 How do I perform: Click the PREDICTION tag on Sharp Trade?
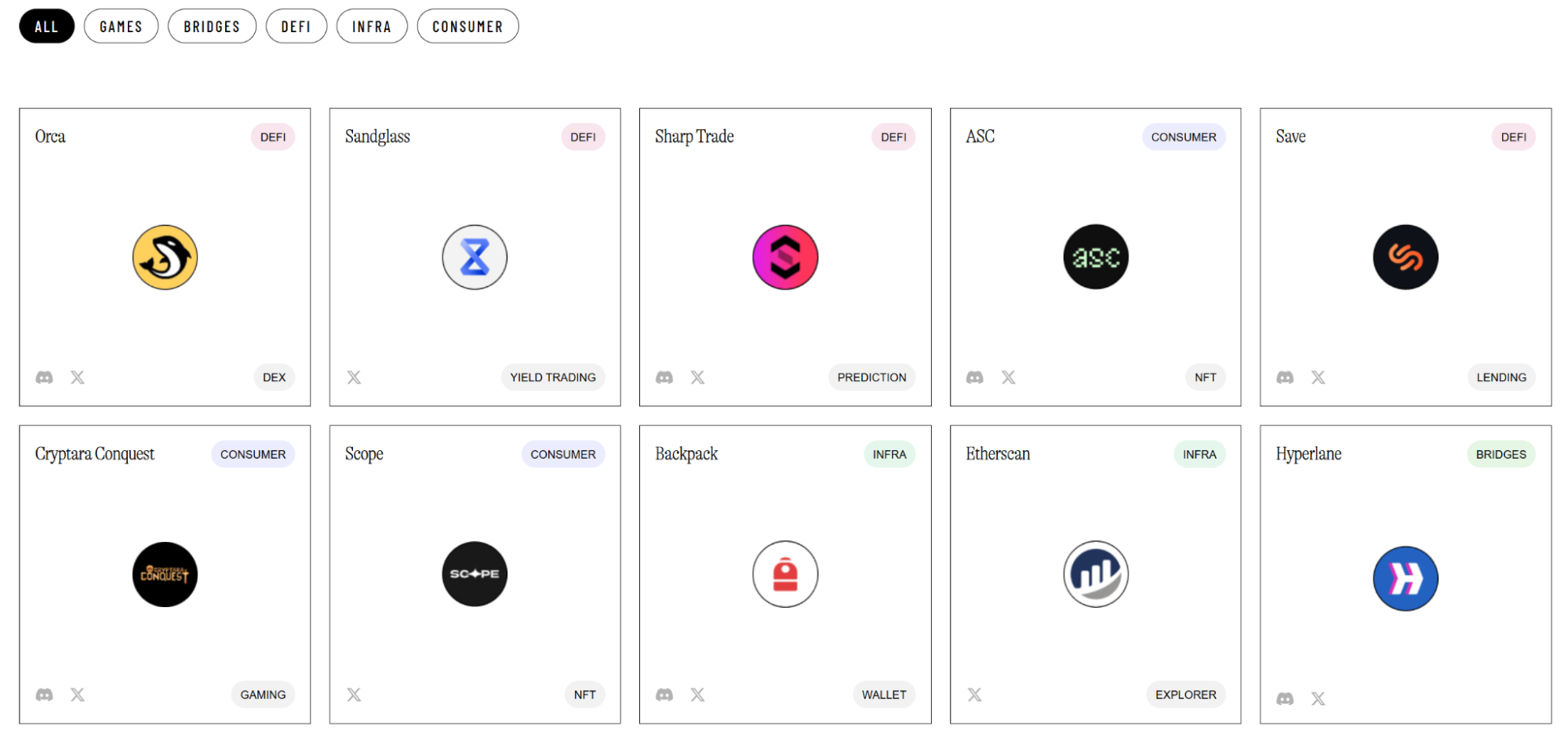point(871,377)
